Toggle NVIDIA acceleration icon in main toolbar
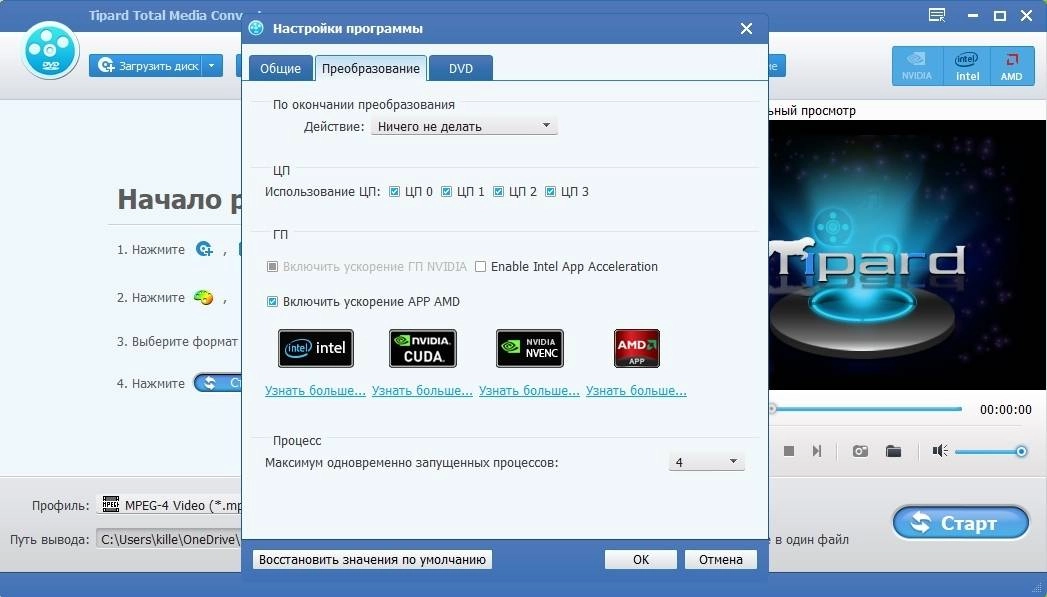Screen dimensions: 1047x597 916,66
